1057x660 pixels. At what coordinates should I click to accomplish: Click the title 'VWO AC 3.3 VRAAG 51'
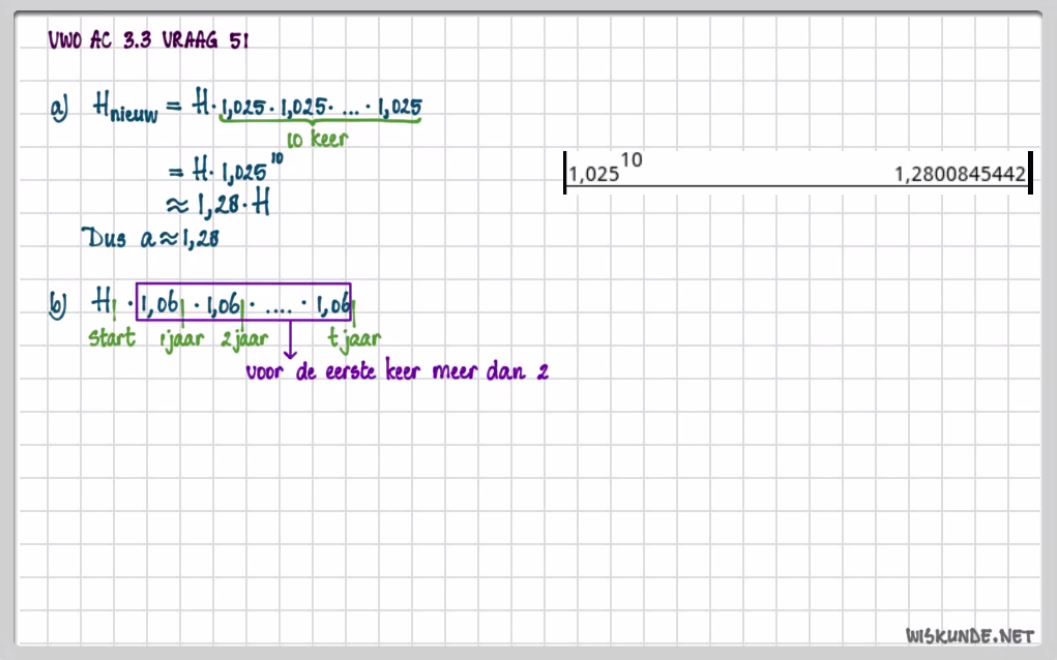tap(148, 41)
